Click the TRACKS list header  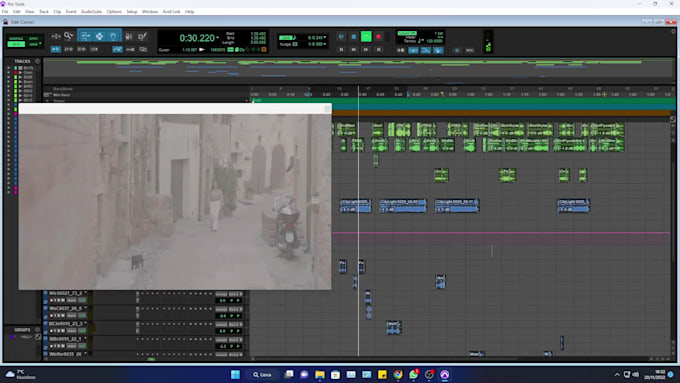22,61
